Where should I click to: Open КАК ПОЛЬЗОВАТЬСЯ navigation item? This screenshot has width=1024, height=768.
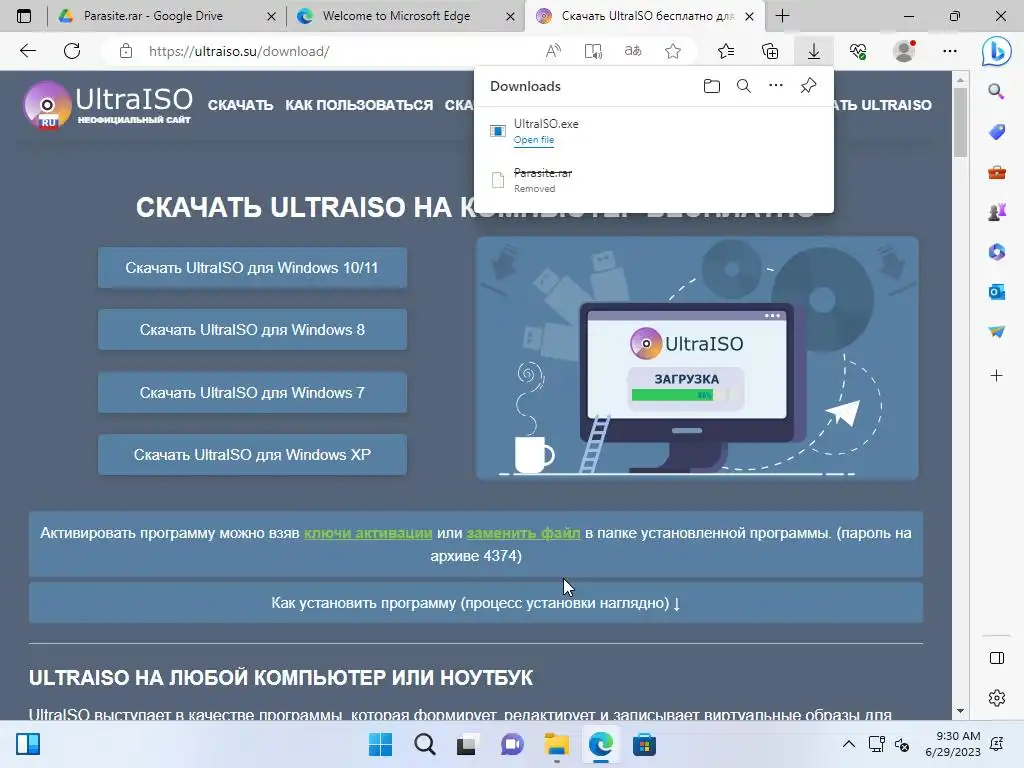pos(359,105)
